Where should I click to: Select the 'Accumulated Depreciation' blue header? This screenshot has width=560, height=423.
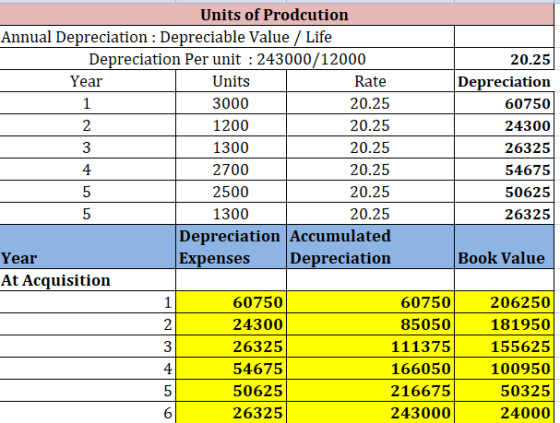pyautogui.click(x=370, y=247)
